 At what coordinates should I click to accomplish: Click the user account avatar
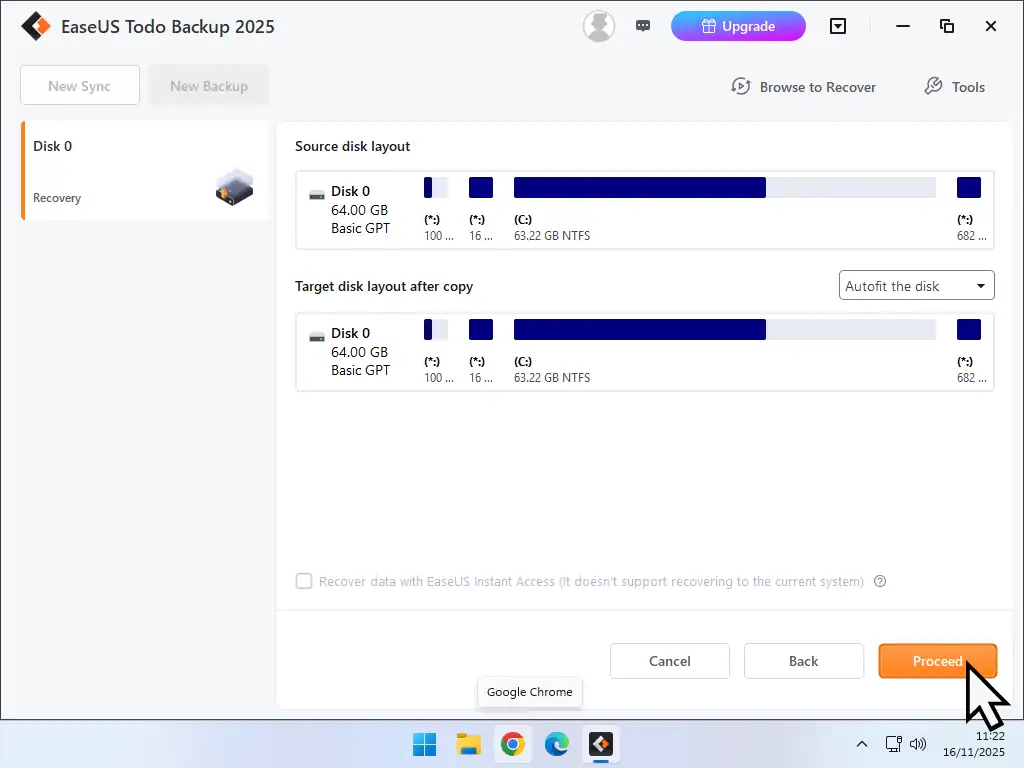(x=598, y=26)
